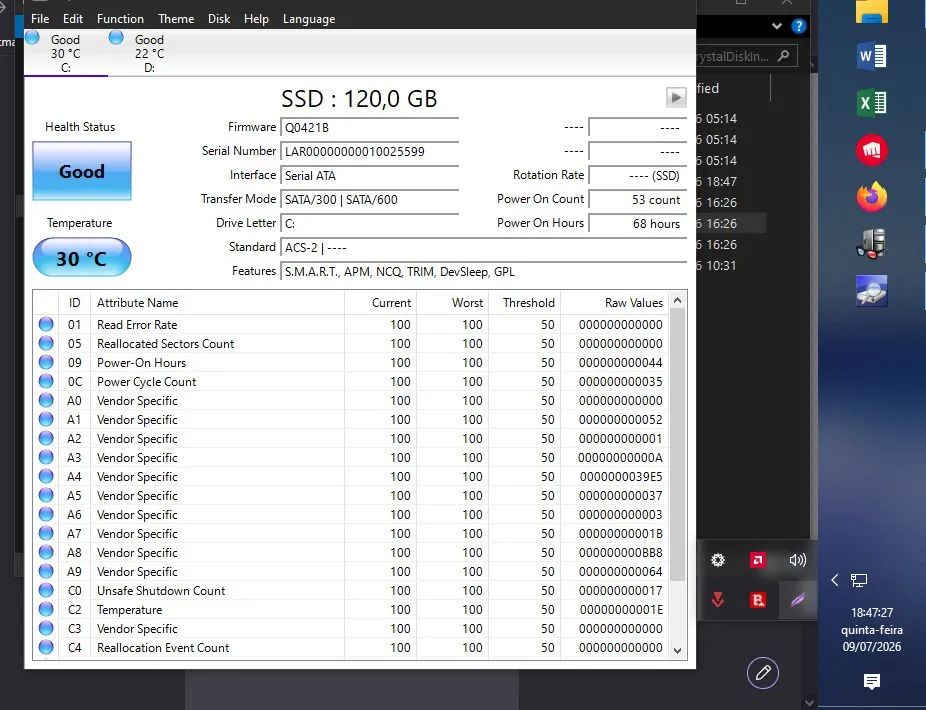Image resolution: width=926 pixels, height=710 pixels.
Task: Open the Edit menu
Action: [x=73, y=19]
